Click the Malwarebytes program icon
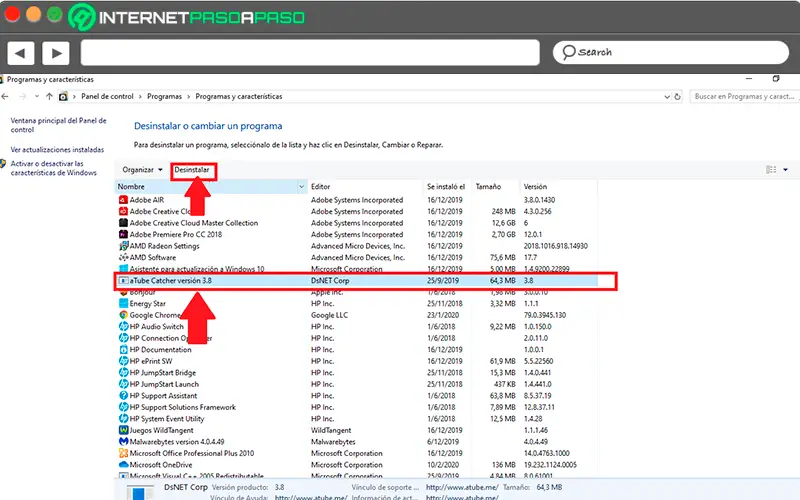This screenshot has width=800, height=500. click(x=123, y=441)
